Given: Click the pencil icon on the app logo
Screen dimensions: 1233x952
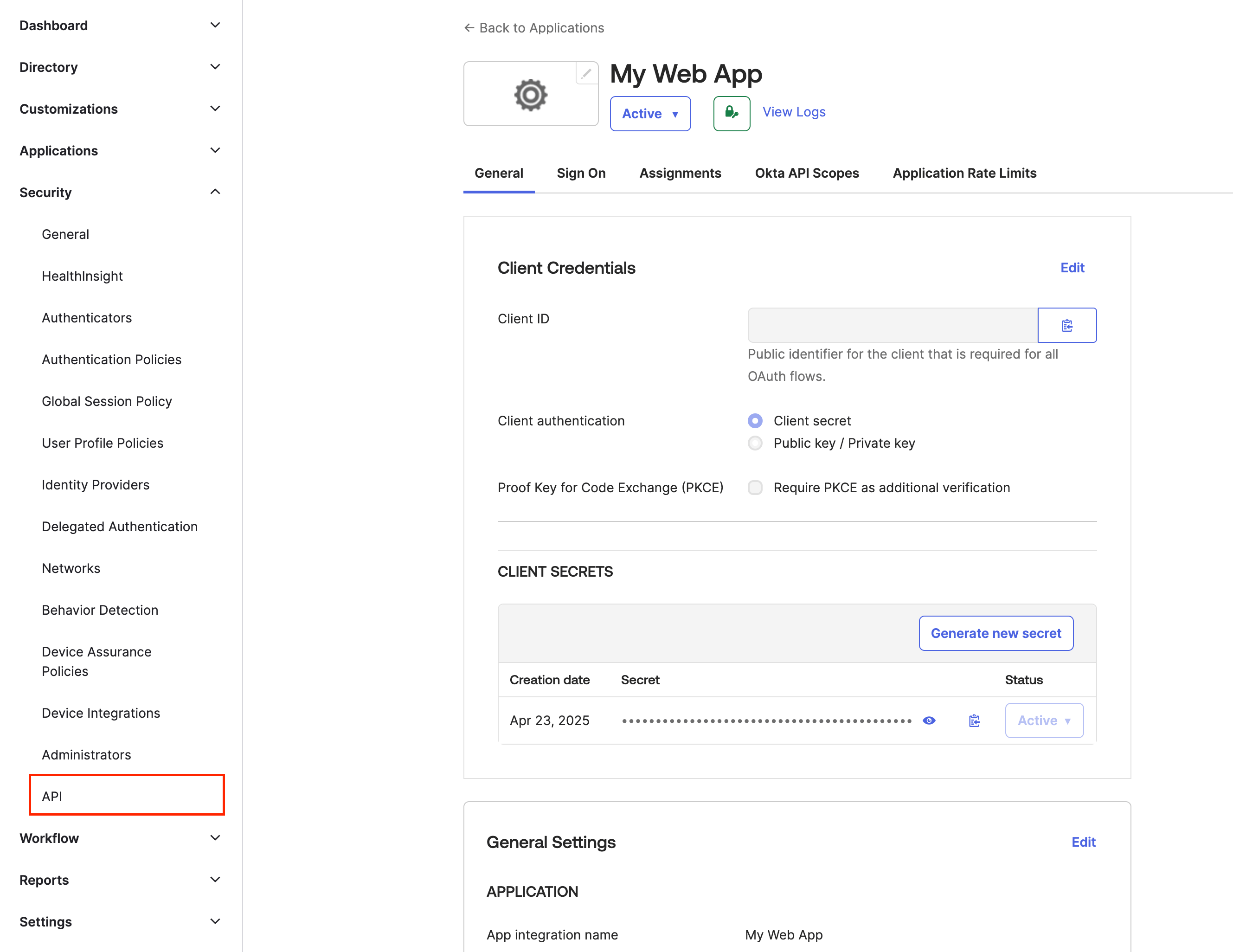Looking at the screenshot, I should (x=586, y=73).
